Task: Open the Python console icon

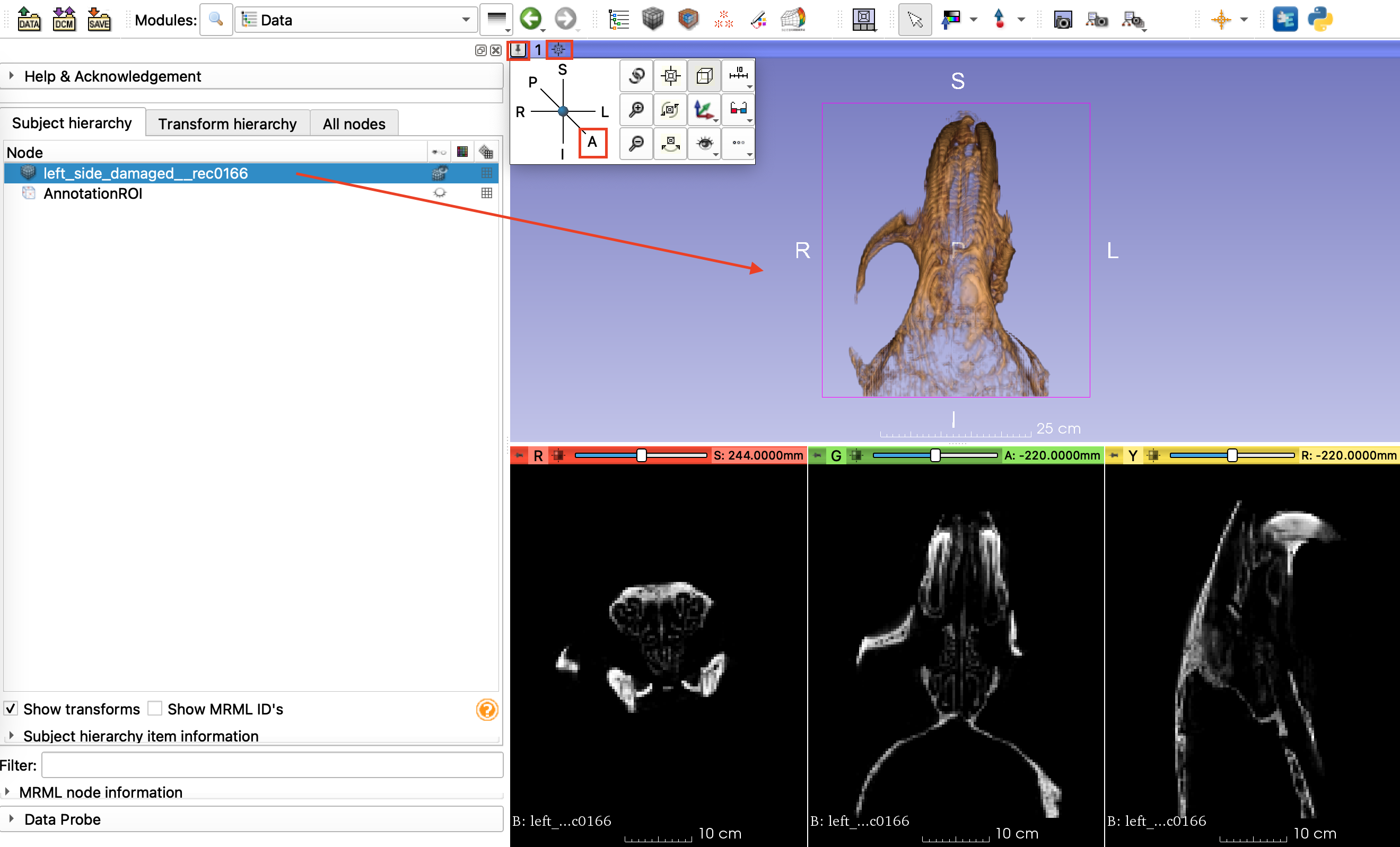Action: [x=1319, y=19]
